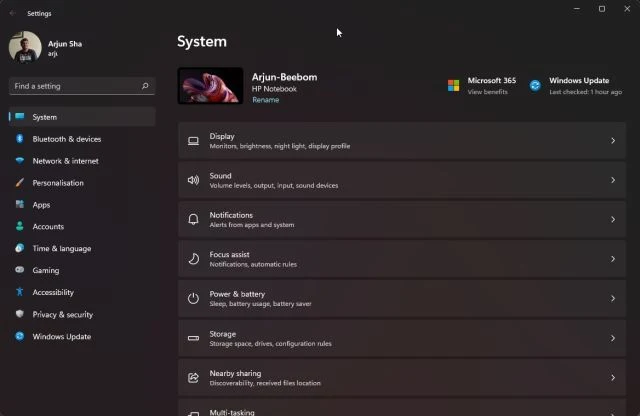Screen dimensions: 640x416
Task: Select System icon in sidebar
Action: tap(20, 117)
